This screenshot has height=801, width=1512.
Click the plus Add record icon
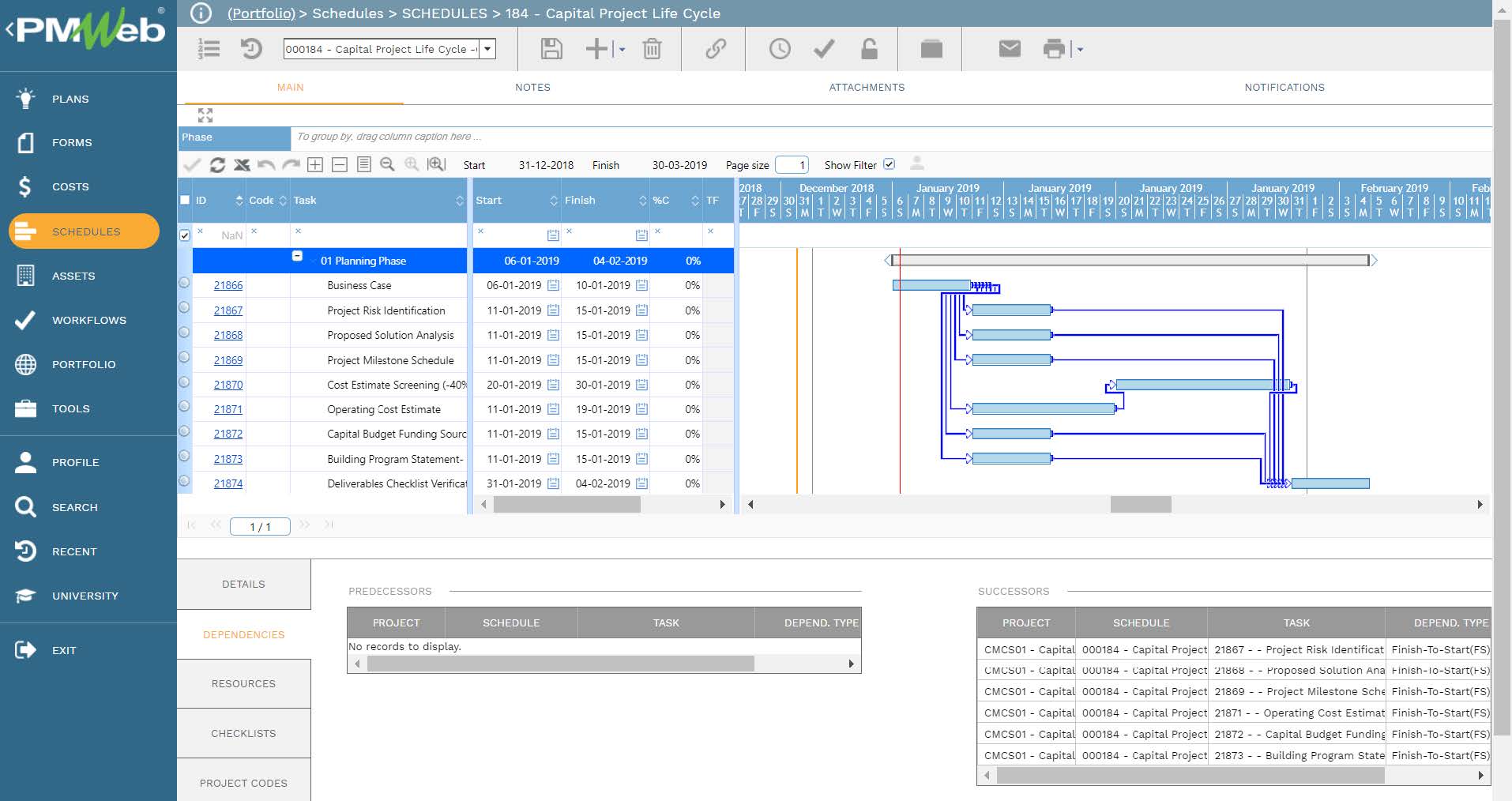[x=596, y=49]
